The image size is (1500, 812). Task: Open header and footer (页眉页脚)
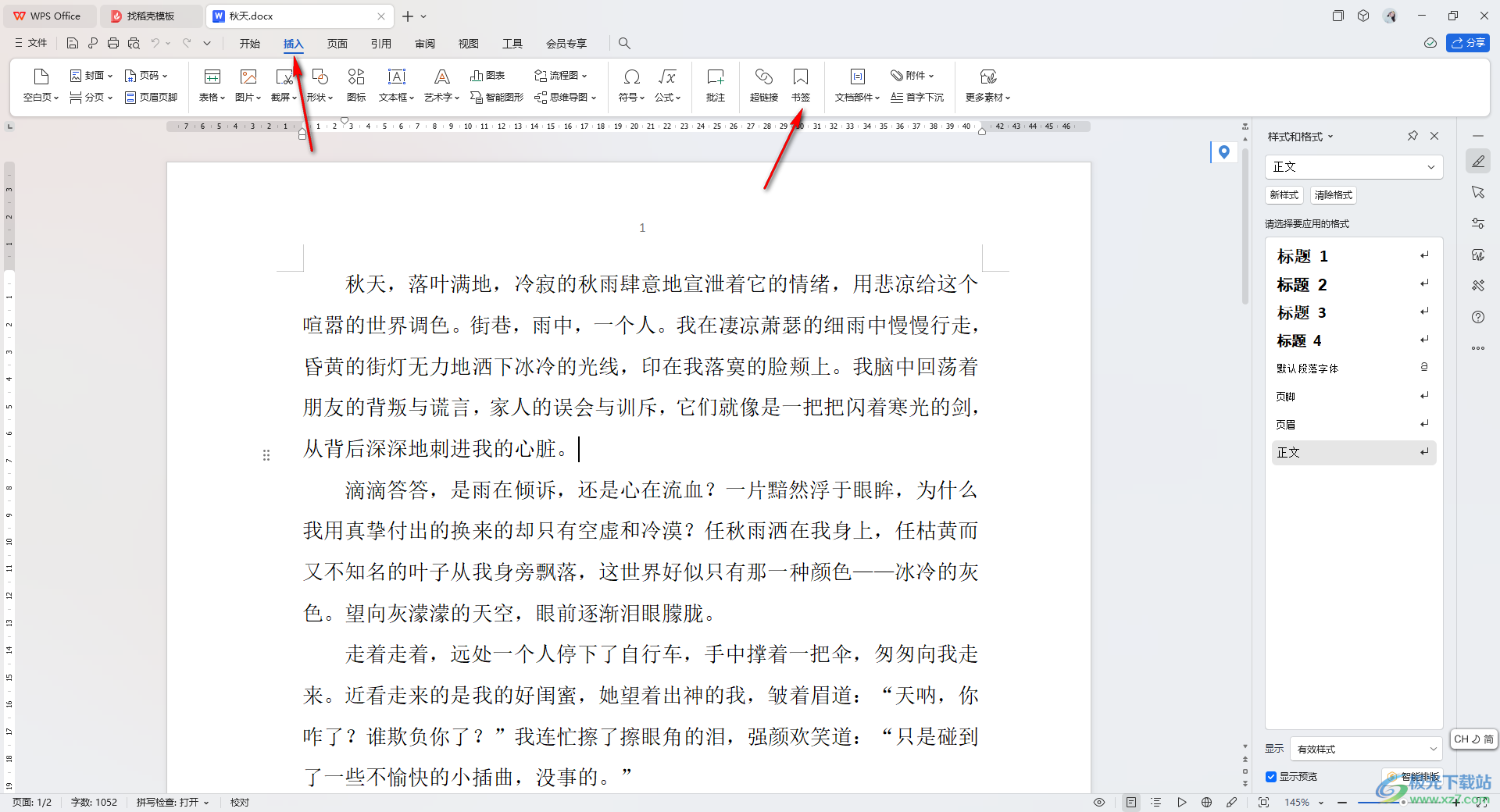point(151,98)
